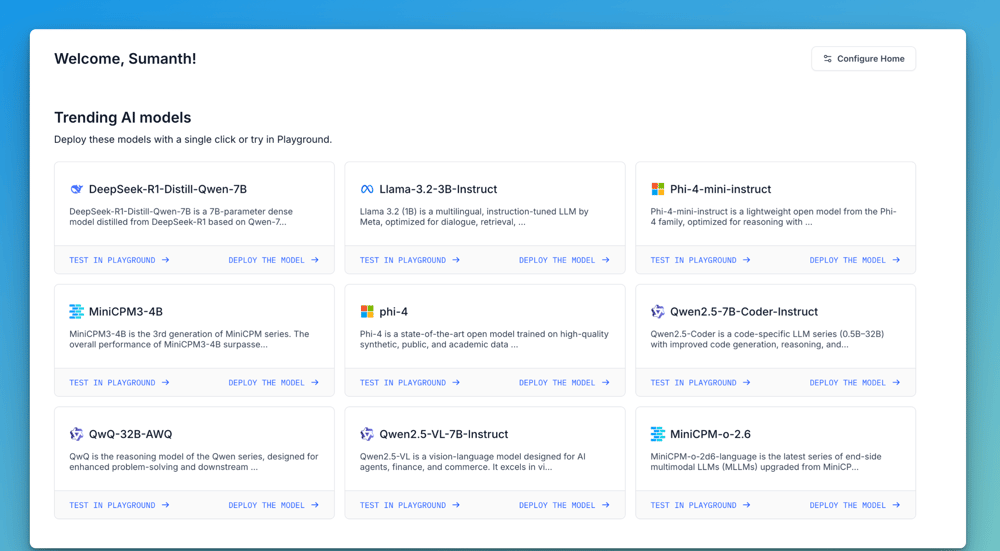1000x551 pixels.
Task: Deploy the QwQ-32B-AWQ model
Action: [273, 505]
